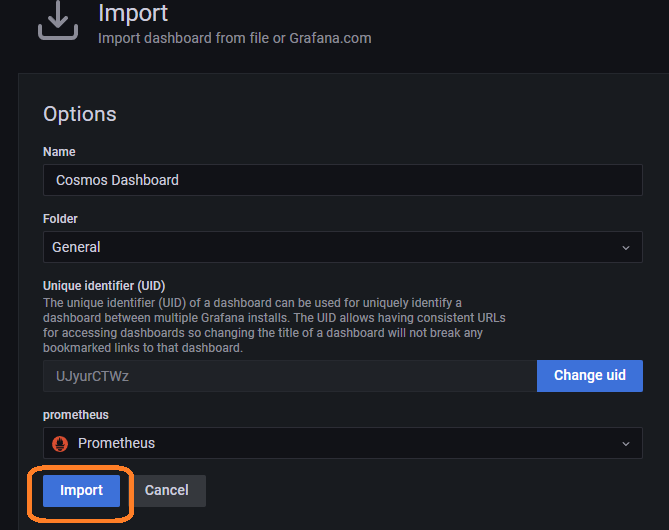
Task: Click the Prometheus flame icon
Action: [x=60, y=443]
